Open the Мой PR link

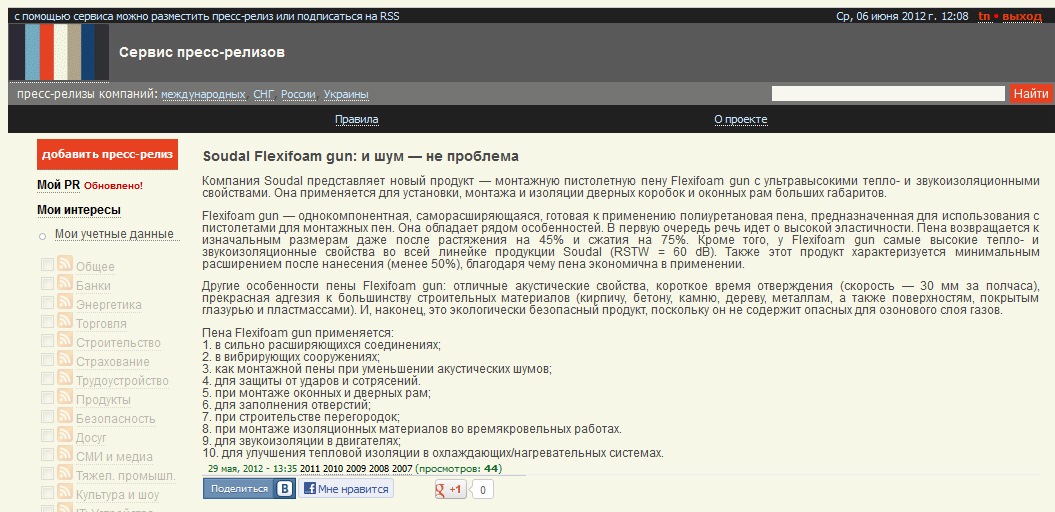(x=59, y=185)
